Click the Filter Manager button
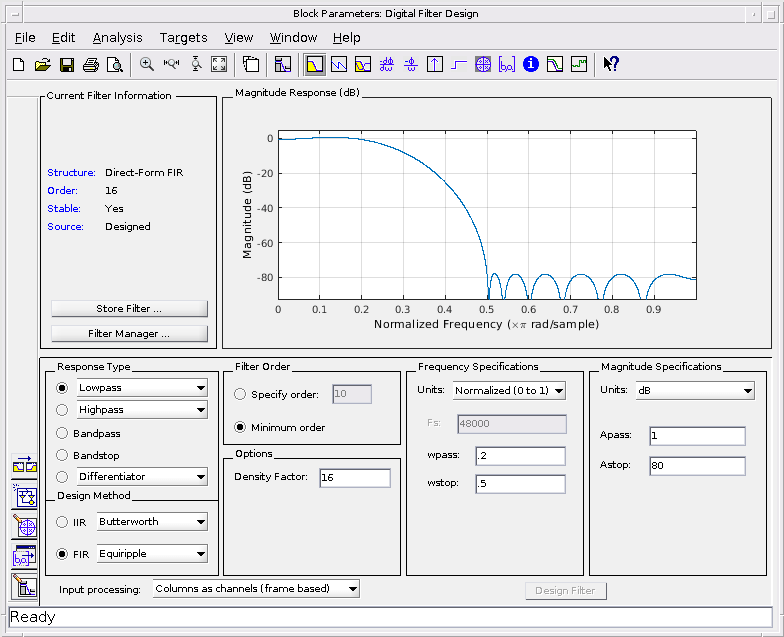The height and width of the screenshot is (637, 784). click(129, 334)
